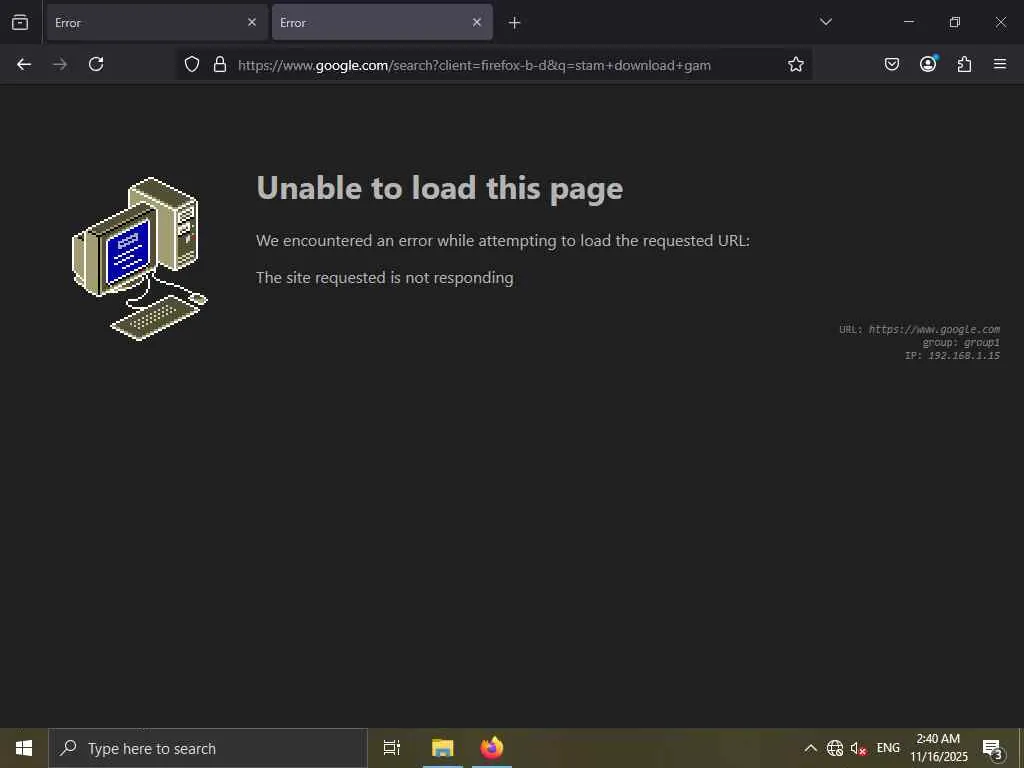Click the 'Unable to load this page' heading

coord(440,189)
